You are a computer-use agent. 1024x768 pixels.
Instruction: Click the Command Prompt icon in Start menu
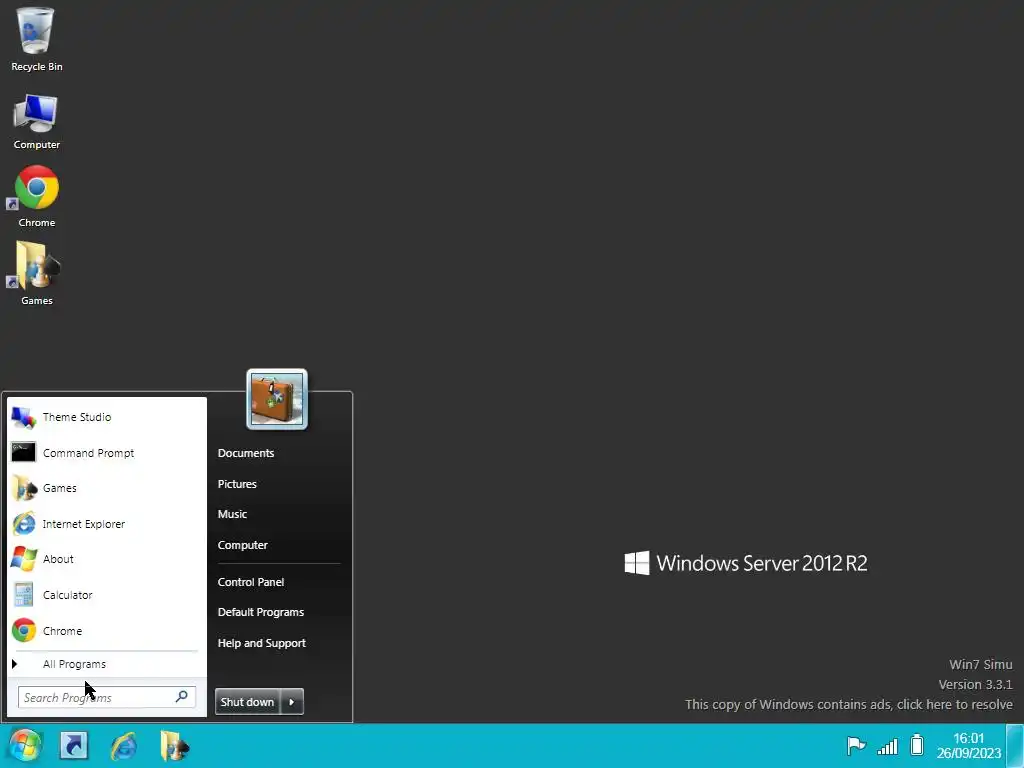point(24,452)
